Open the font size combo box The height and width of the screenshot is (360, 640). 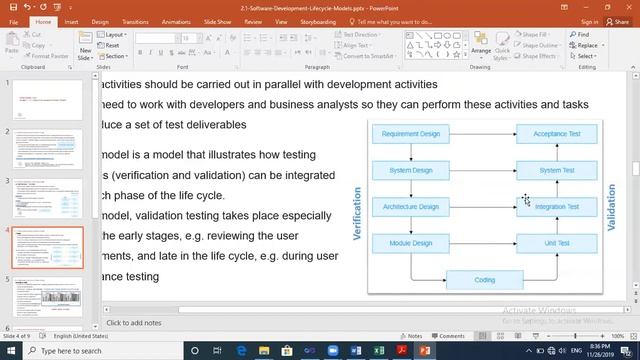(x=192, y=38)
